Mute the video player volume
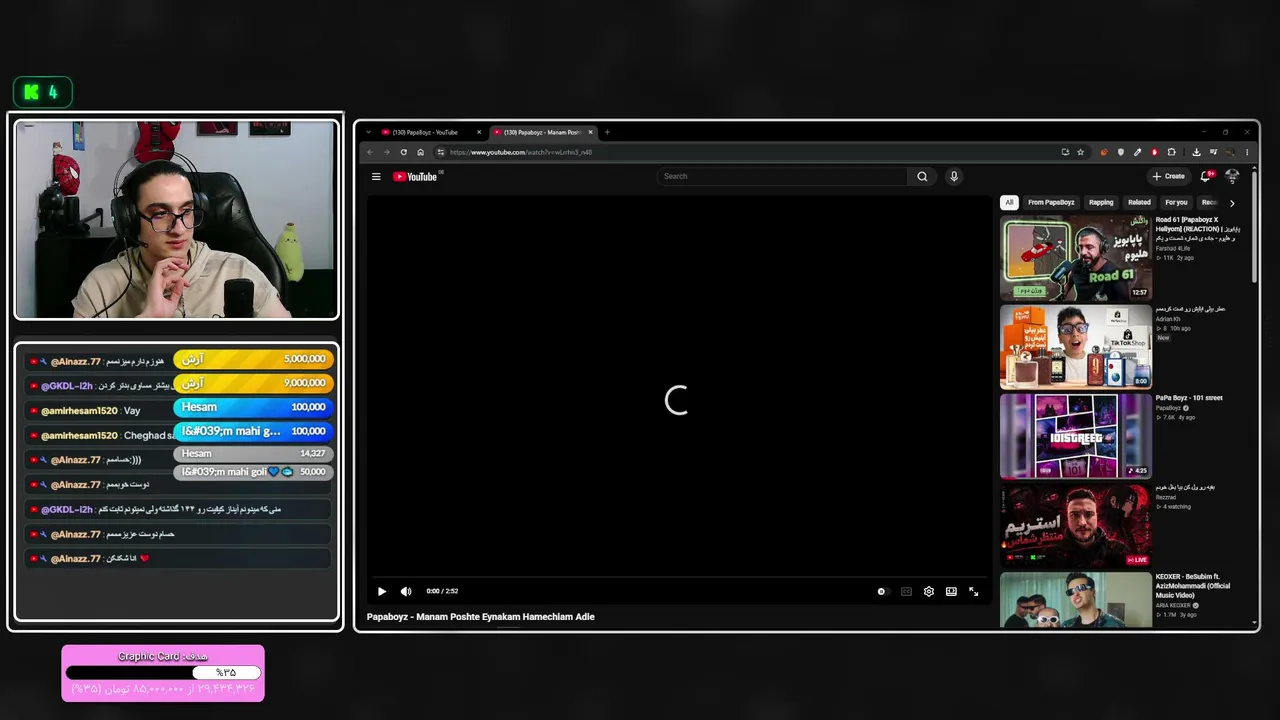Image resolution: width=1280 pixels, height=720 pixels. click(x=406, y=591)
